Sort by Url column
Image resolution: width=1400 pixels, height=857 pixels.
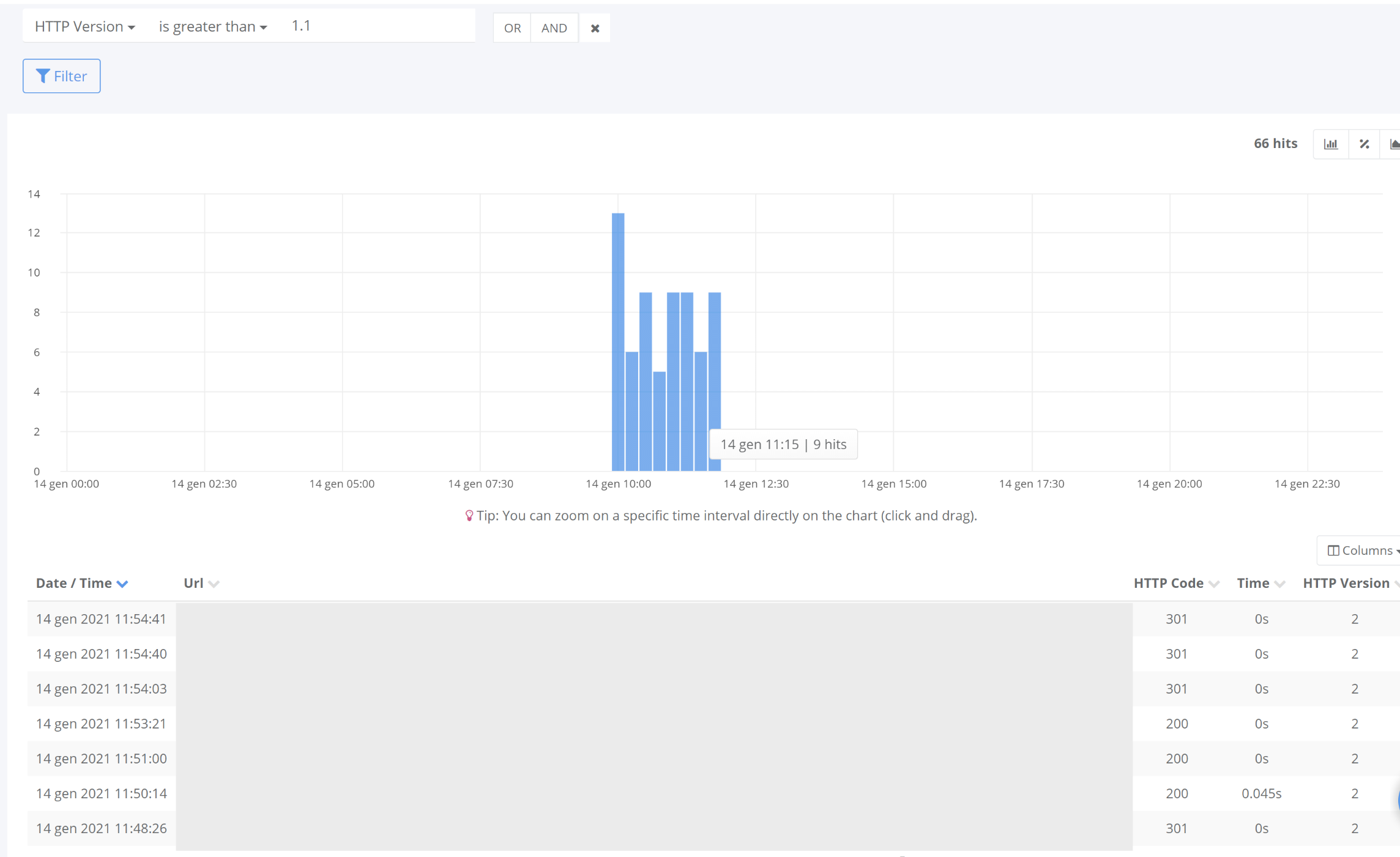tap(201, 584)
